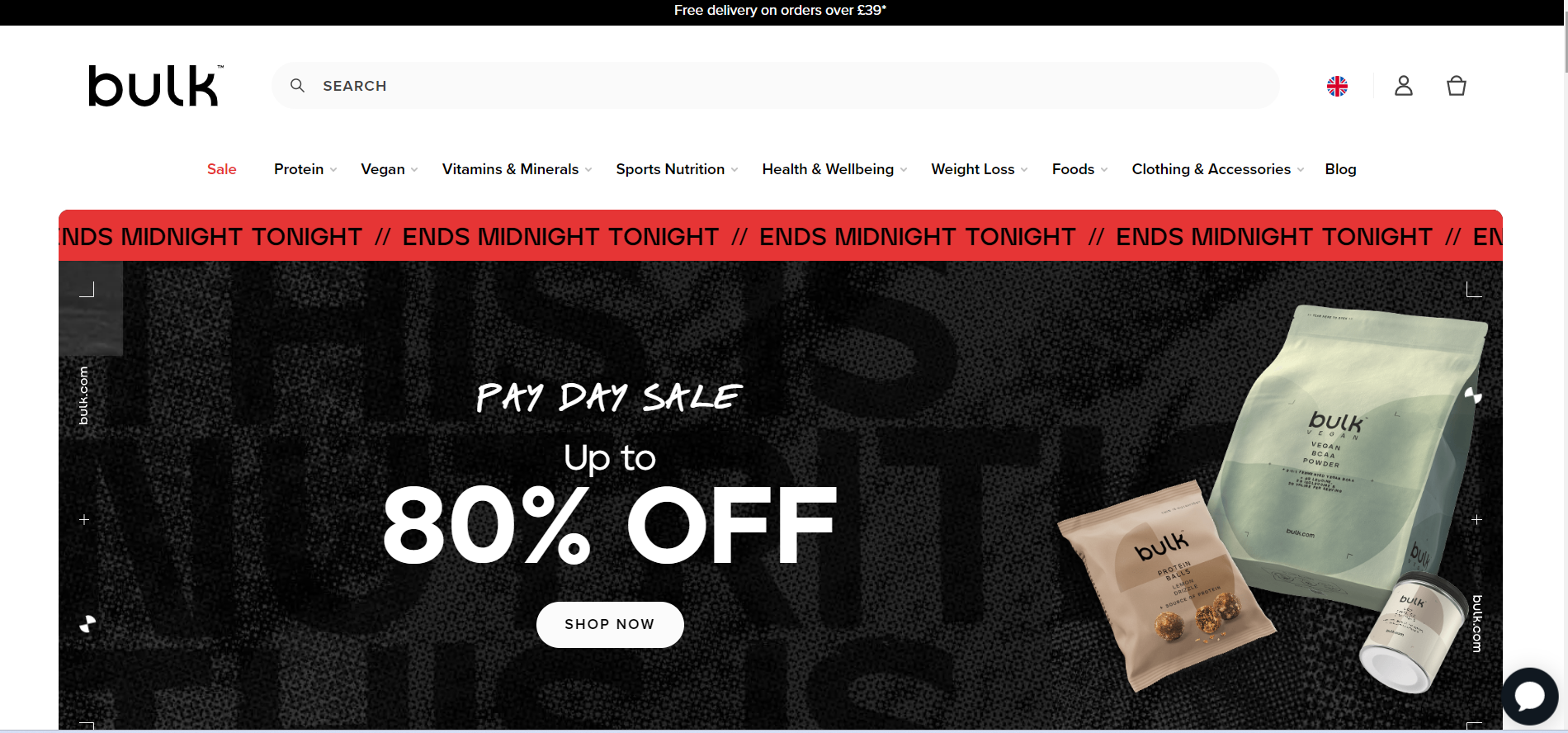
Task: Click the bulk logo in header
Action: tap(156, 86)
